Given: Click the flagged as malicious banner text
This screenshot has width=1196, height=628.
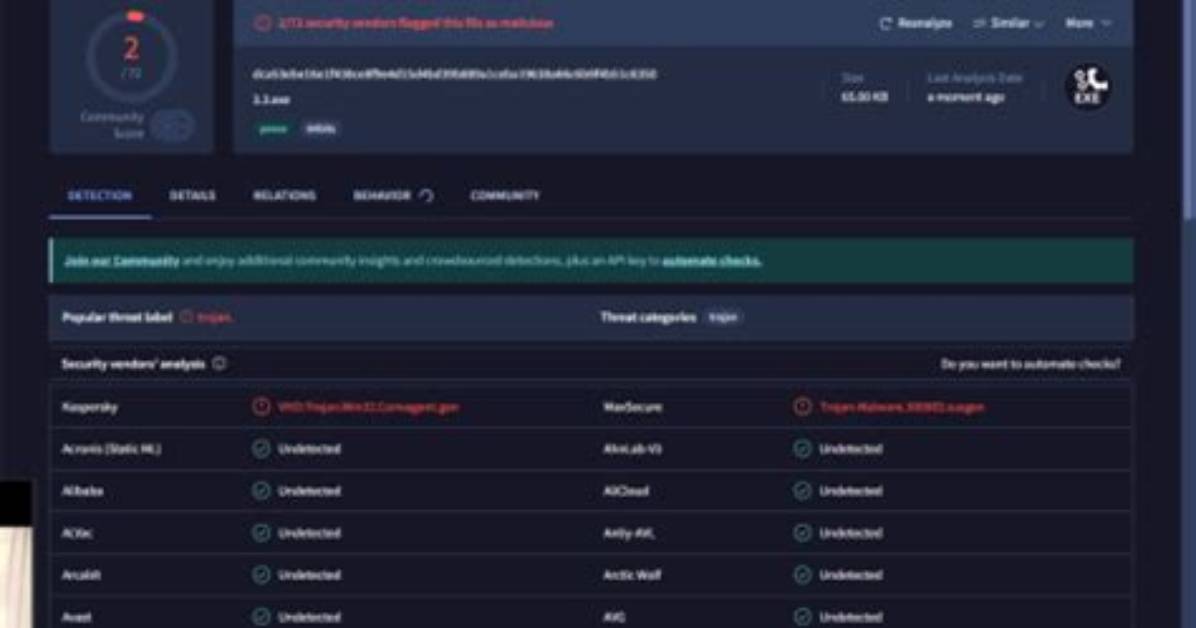Looking at the screenshot, I should tap(416, 23).
